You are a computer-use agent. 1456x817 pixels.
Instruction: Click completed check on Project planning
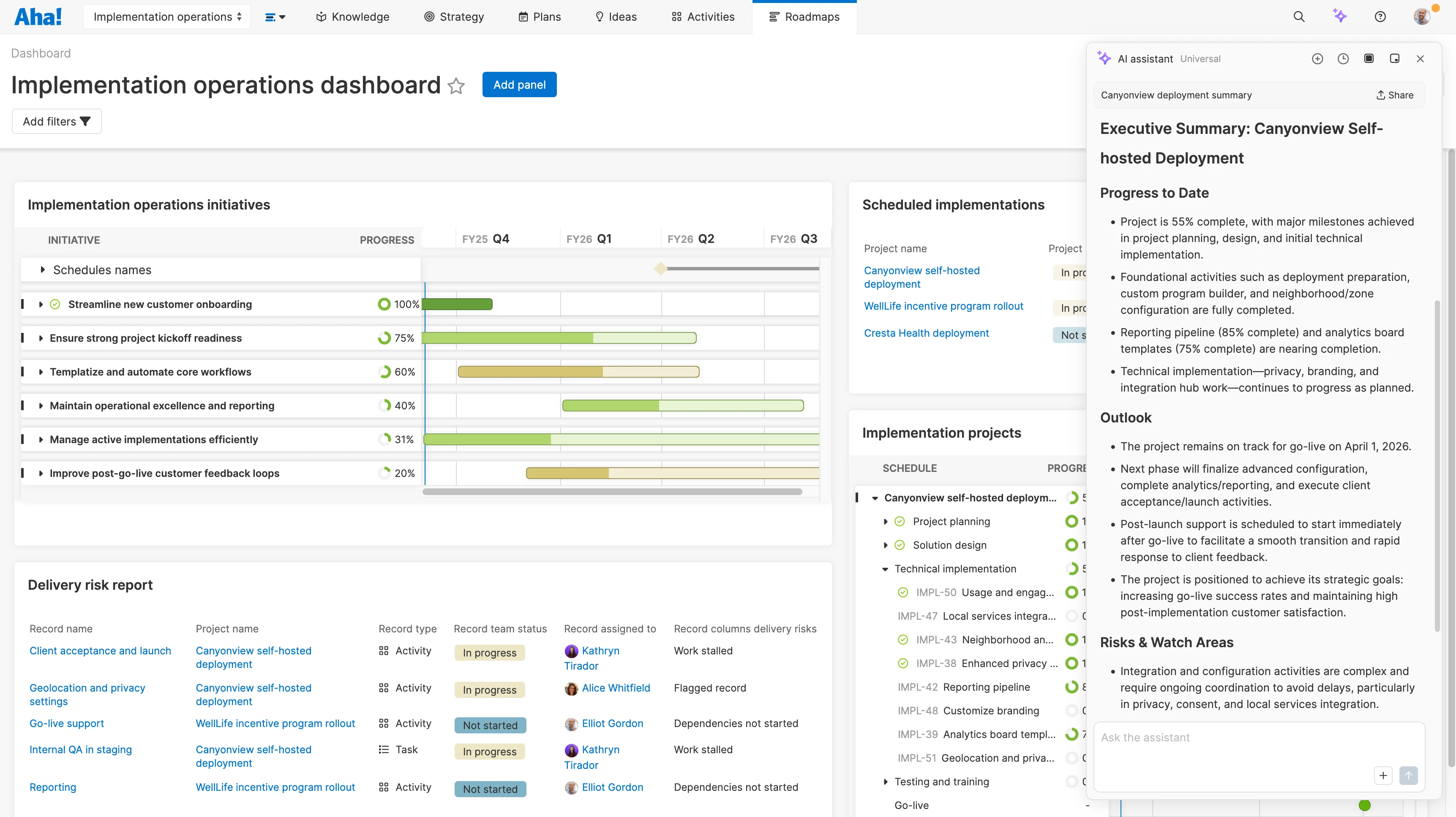pos(900,521)
